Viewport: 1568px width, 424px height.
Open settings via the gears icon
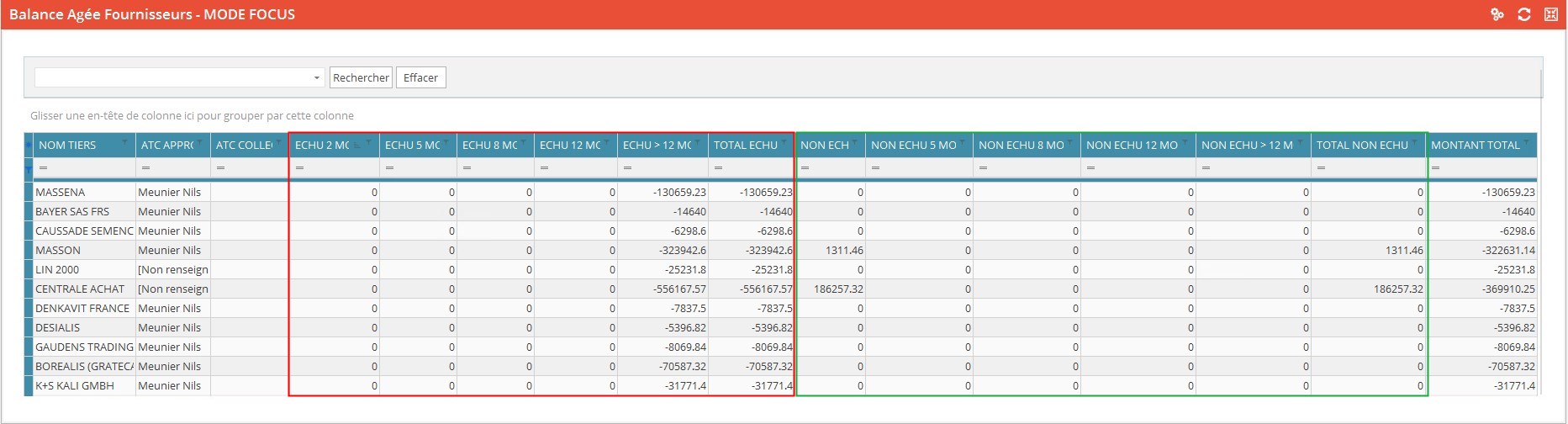[x=1497, y=14]
